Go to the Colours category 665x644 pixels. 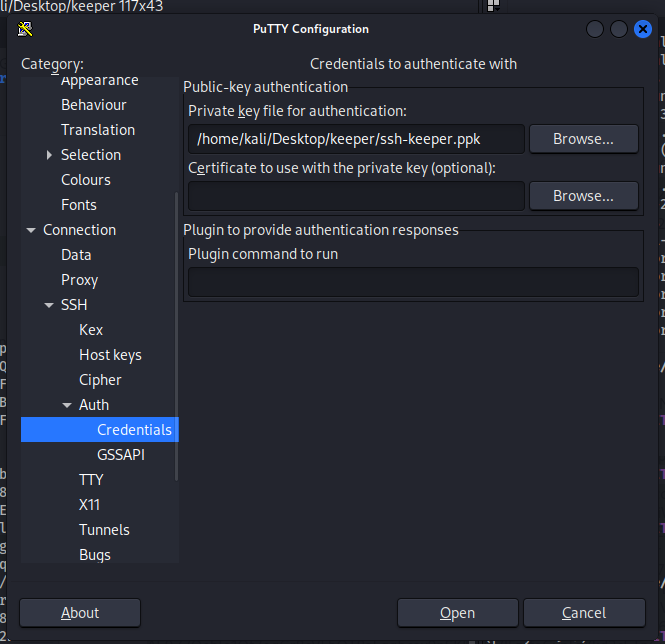86,180
